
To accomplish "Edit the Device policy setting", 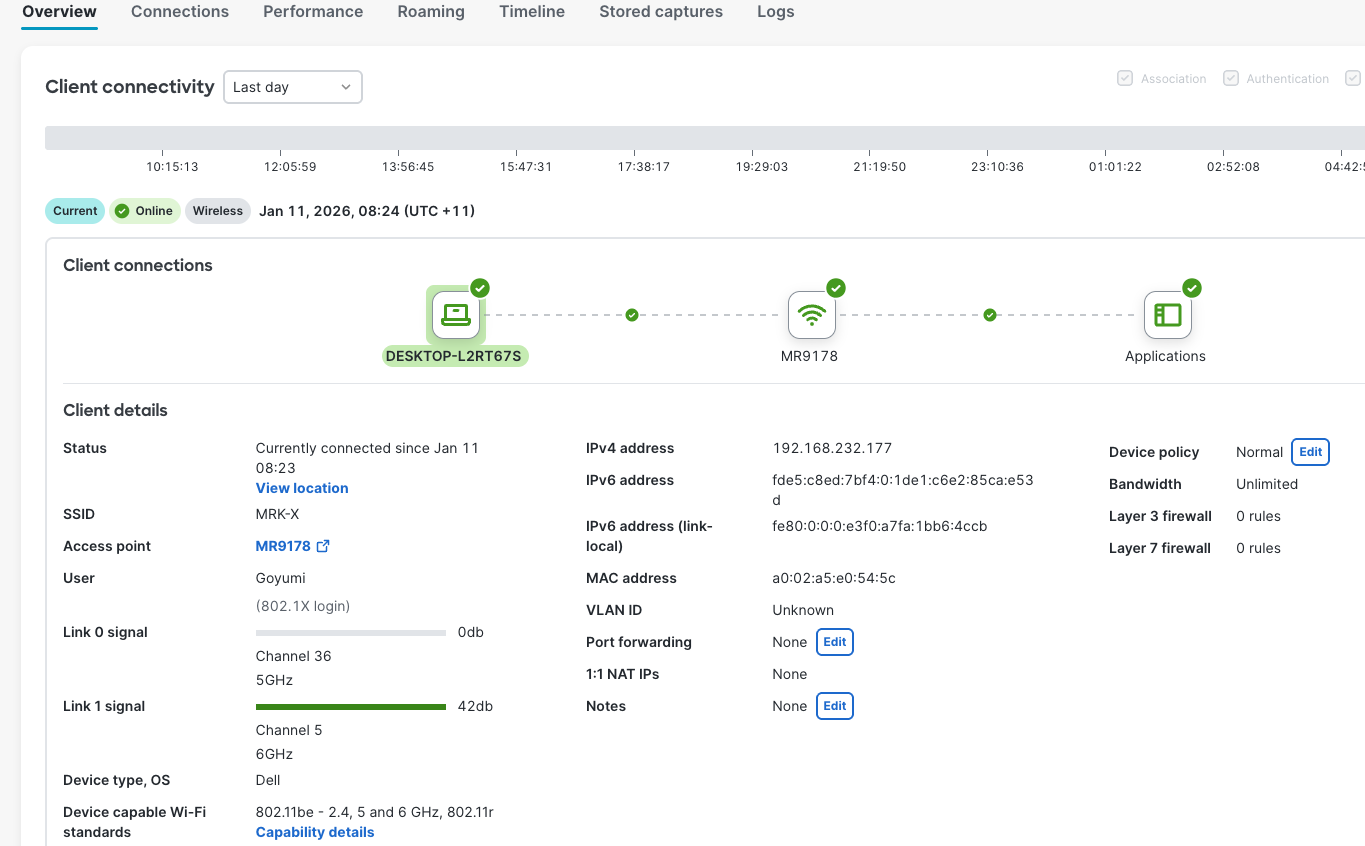I will pyautogui.click(x=1310, y=452).
